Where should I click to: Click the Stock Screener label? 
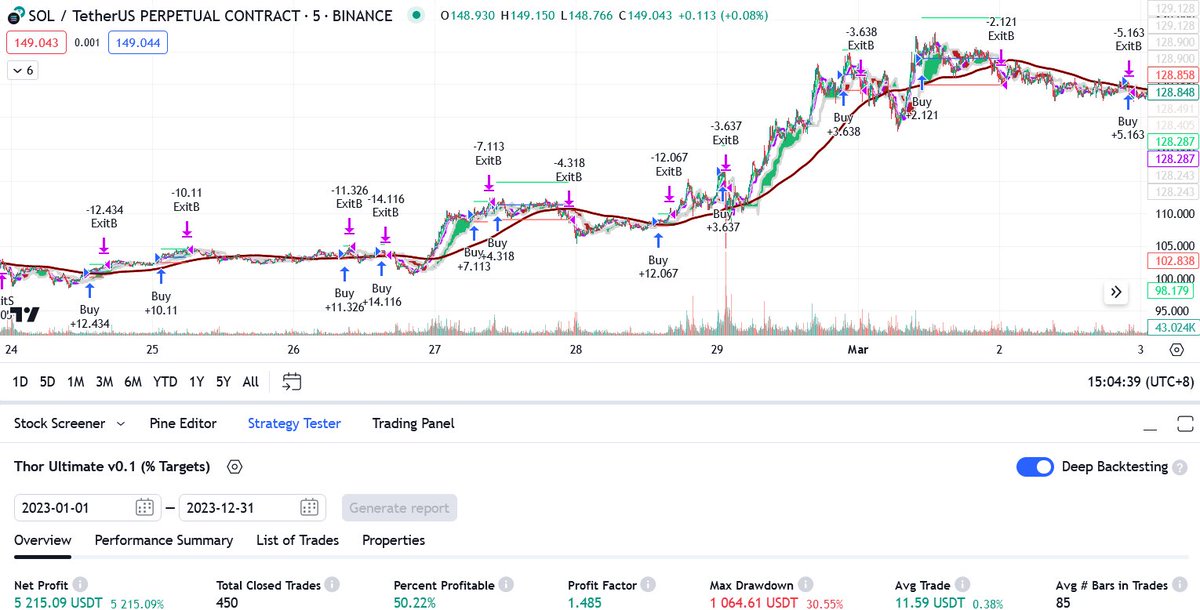[x=59, y=424]
